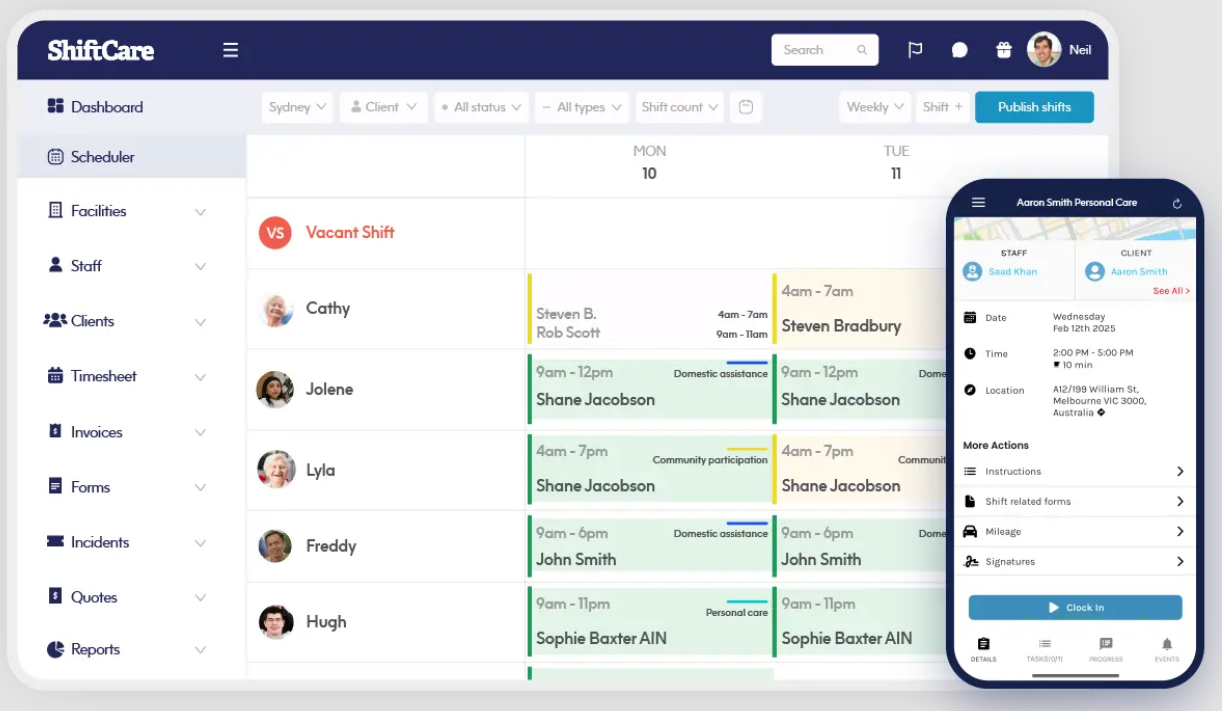Click the gift box icon in the header
The image size is (1222, 711).
(x=1003, y=49)
